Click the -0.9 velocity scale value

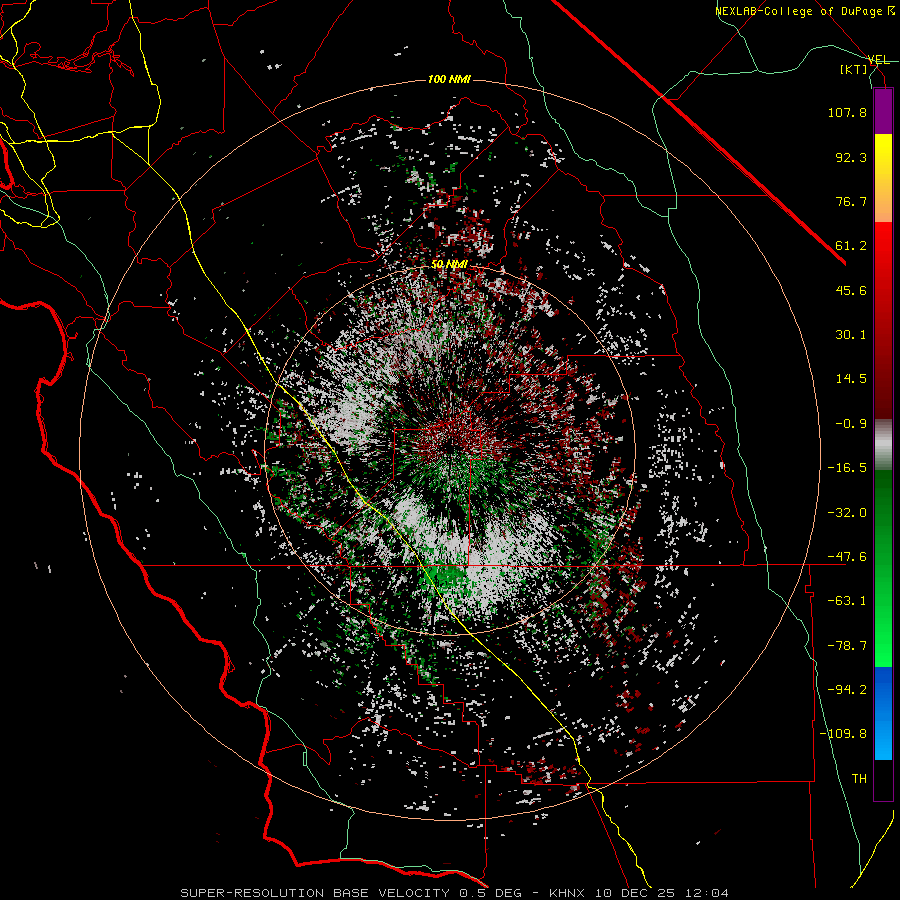pos(851,424)
